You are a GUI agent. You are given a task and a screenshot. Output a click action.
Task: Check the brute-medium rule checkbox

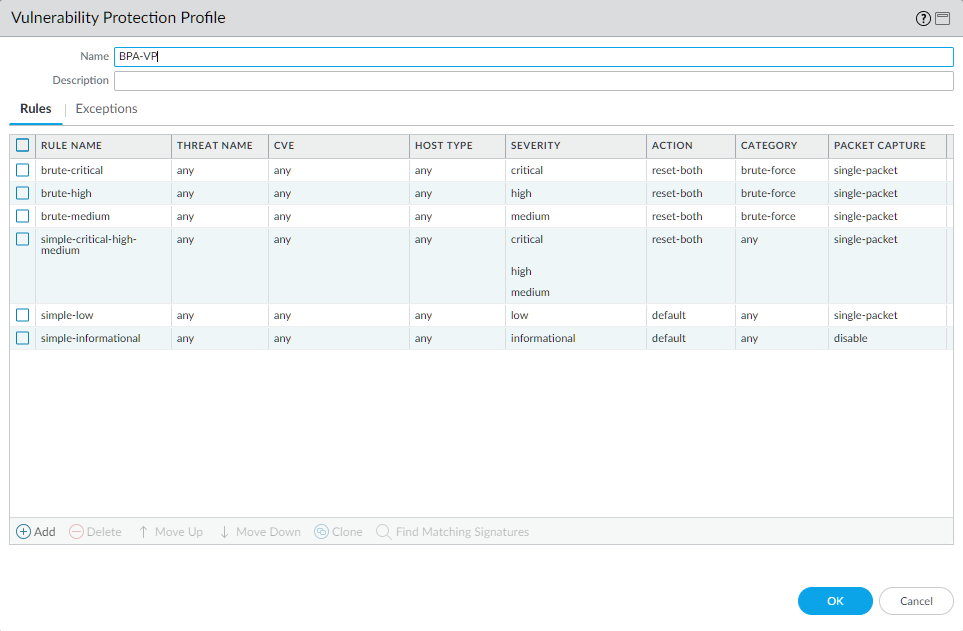(23, 216)
